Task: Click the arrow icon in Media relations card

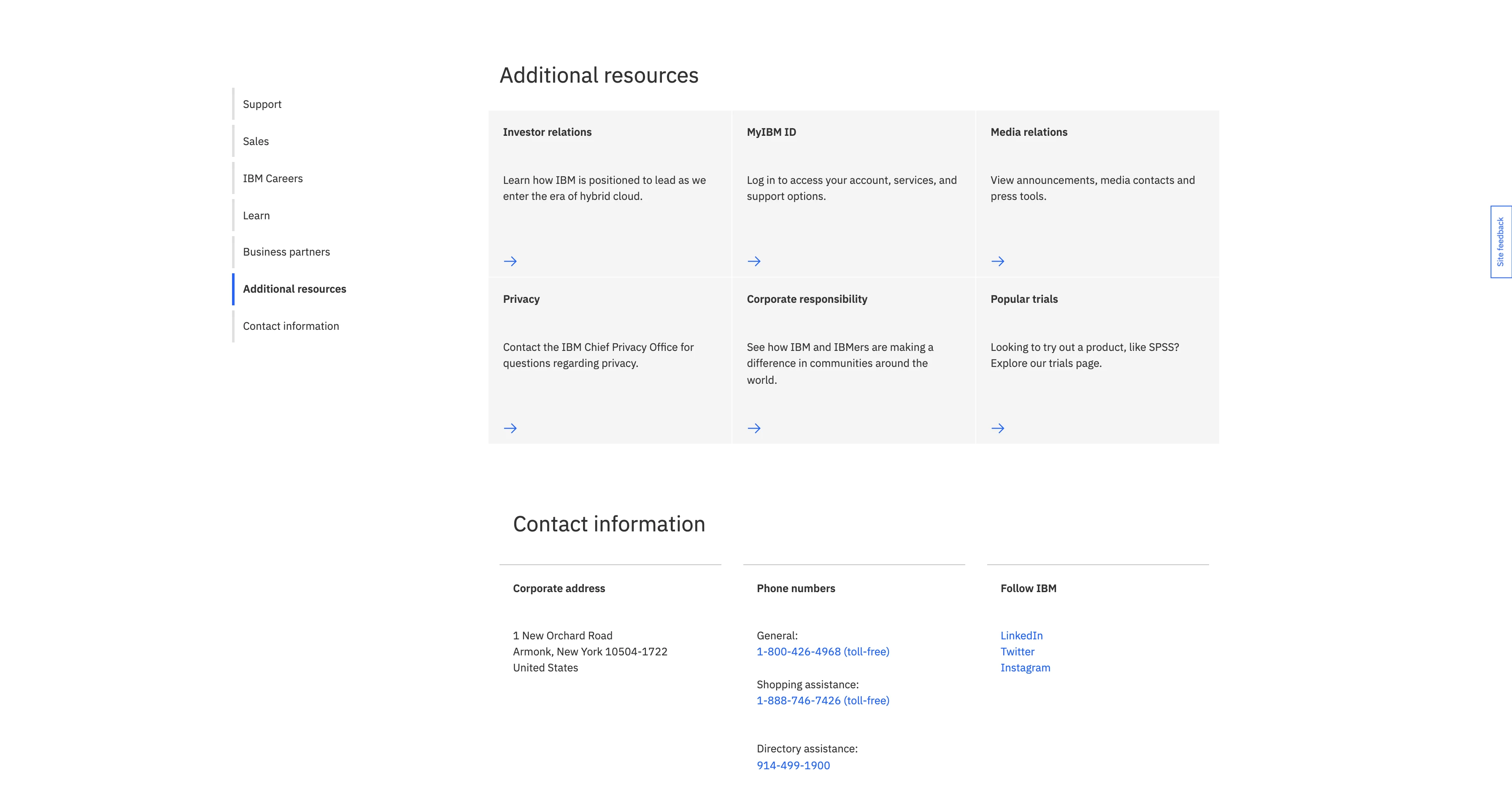Action: 998,261
